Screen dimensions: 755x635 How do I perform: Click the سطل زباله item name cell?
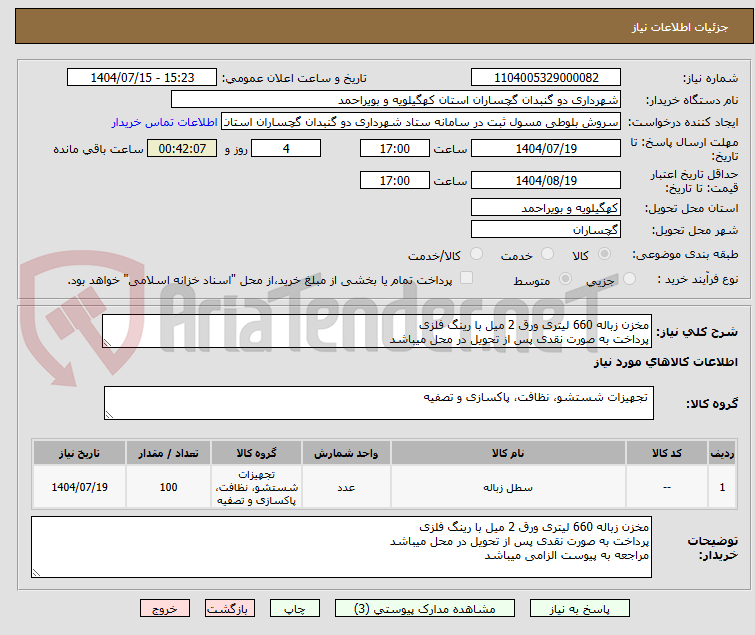[x=508, y=487]
